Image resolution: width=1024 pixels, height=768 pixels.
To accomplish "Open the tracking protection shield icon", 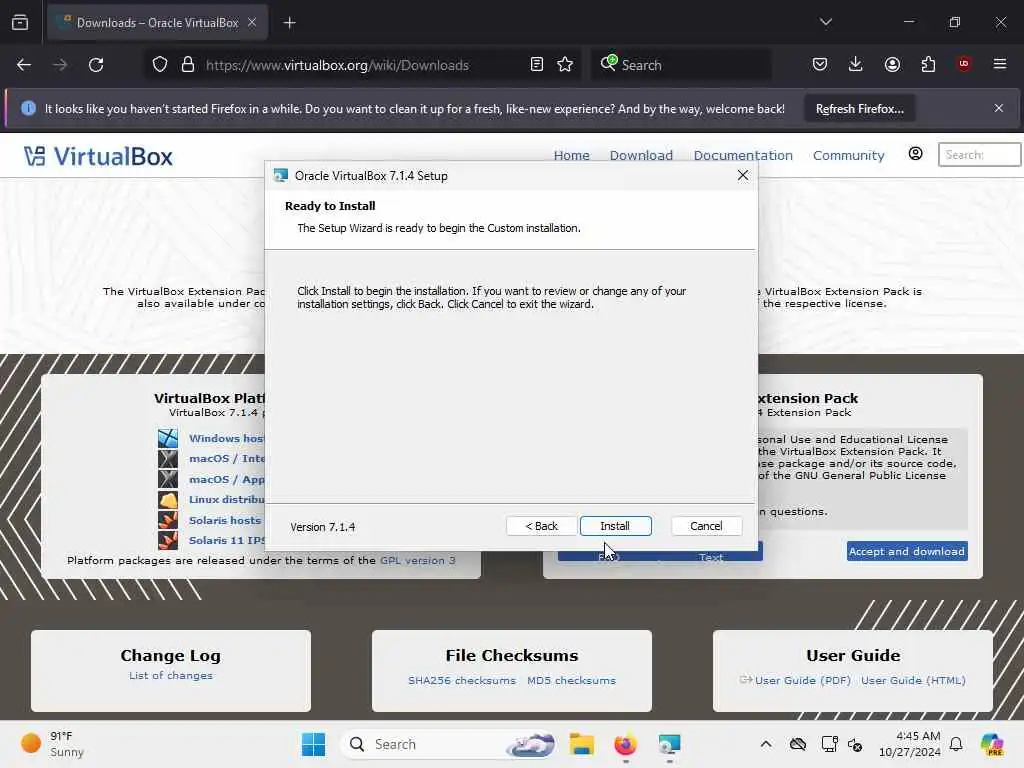I will point(160,65).
